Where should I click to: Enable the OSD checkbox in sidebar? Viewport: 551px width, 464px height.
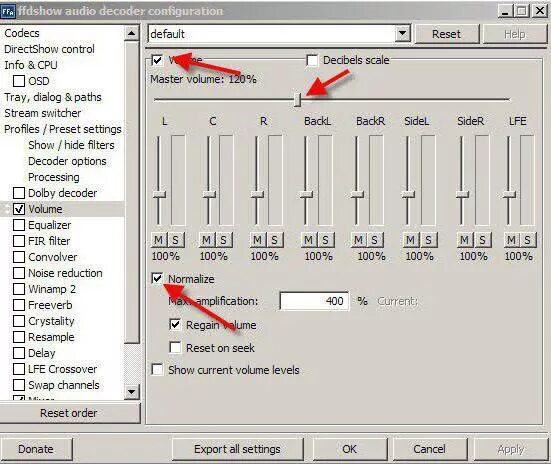tap(19, 81)
